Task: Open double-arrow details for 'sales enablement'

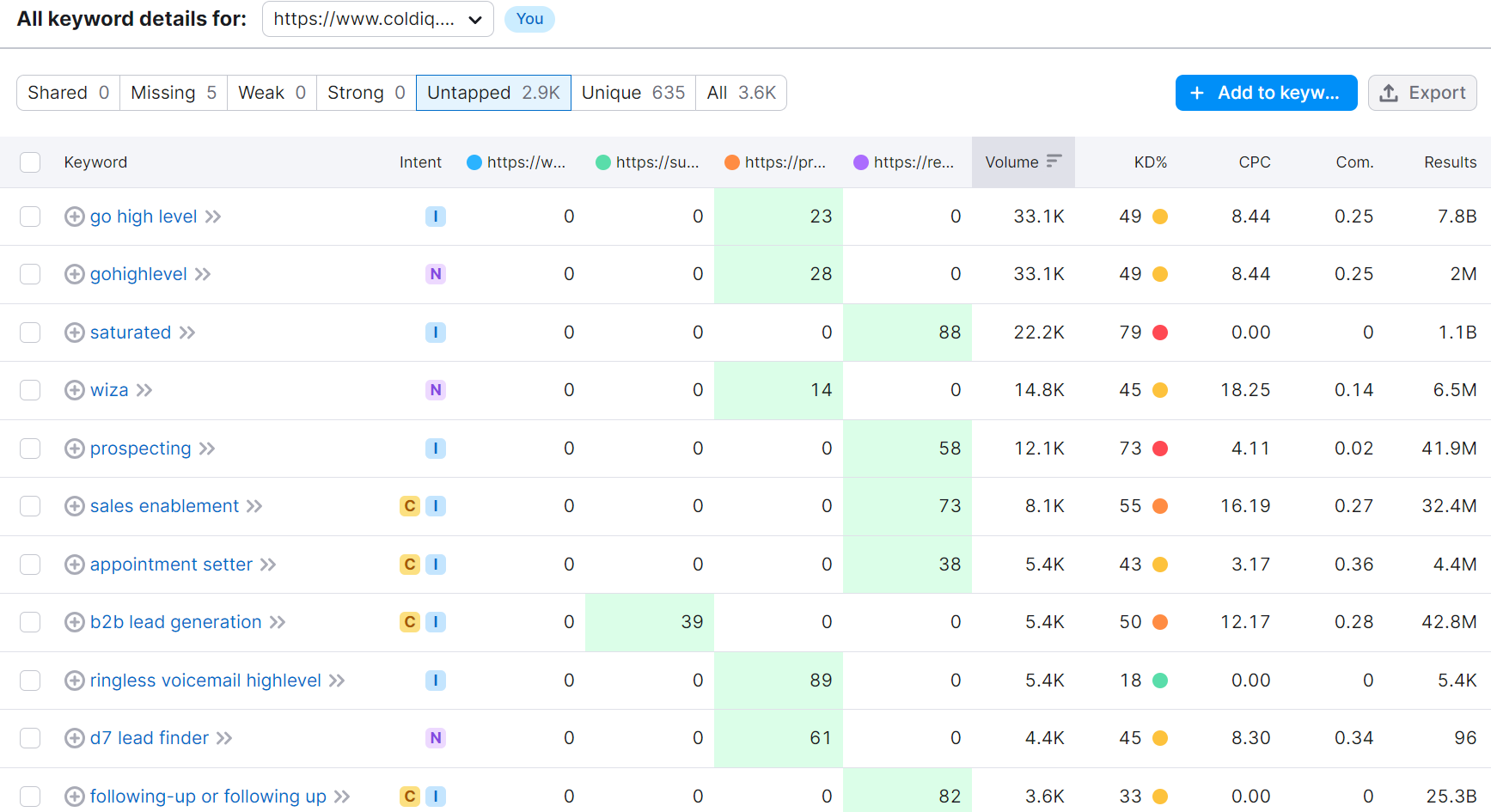Action: coord(254,506)
